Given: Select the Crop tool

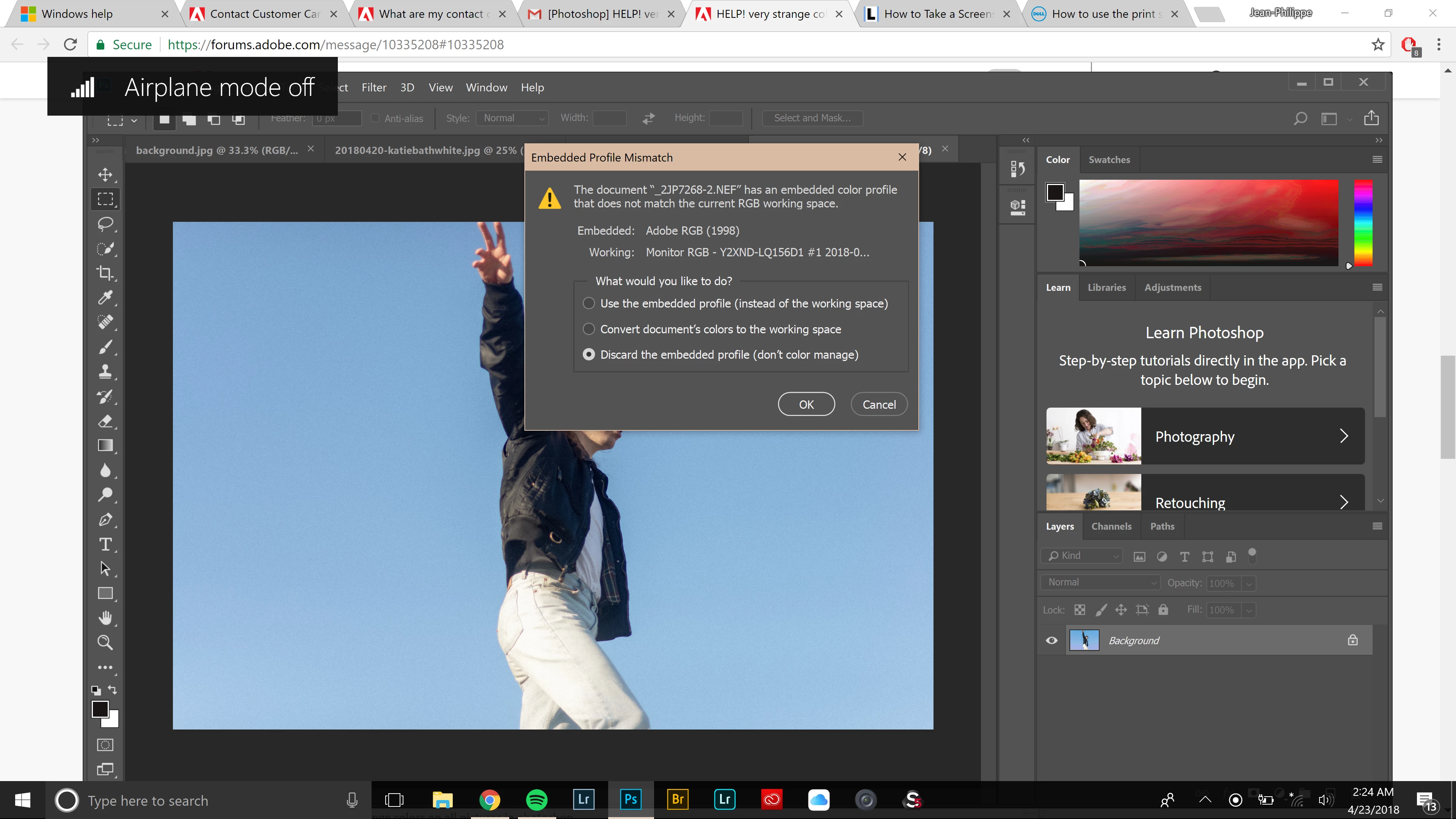Looking at the screenshot, I should (105, 273).
